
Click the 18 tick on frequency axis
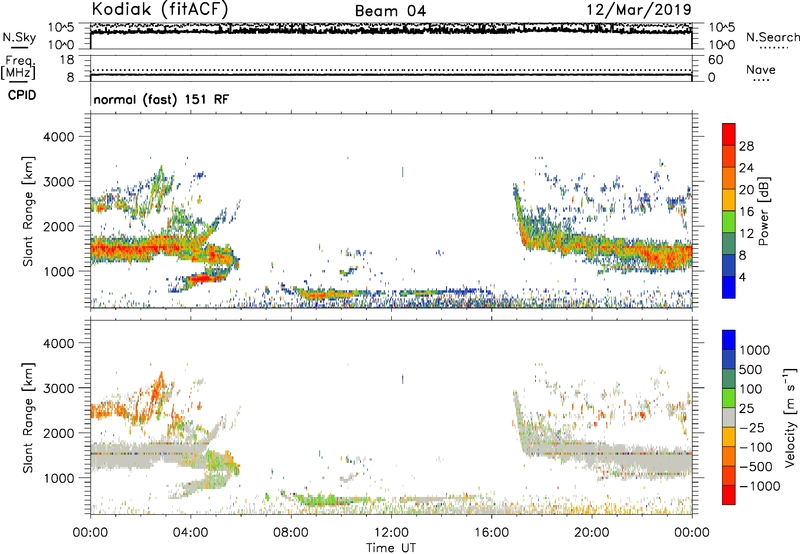pos(67,60)
